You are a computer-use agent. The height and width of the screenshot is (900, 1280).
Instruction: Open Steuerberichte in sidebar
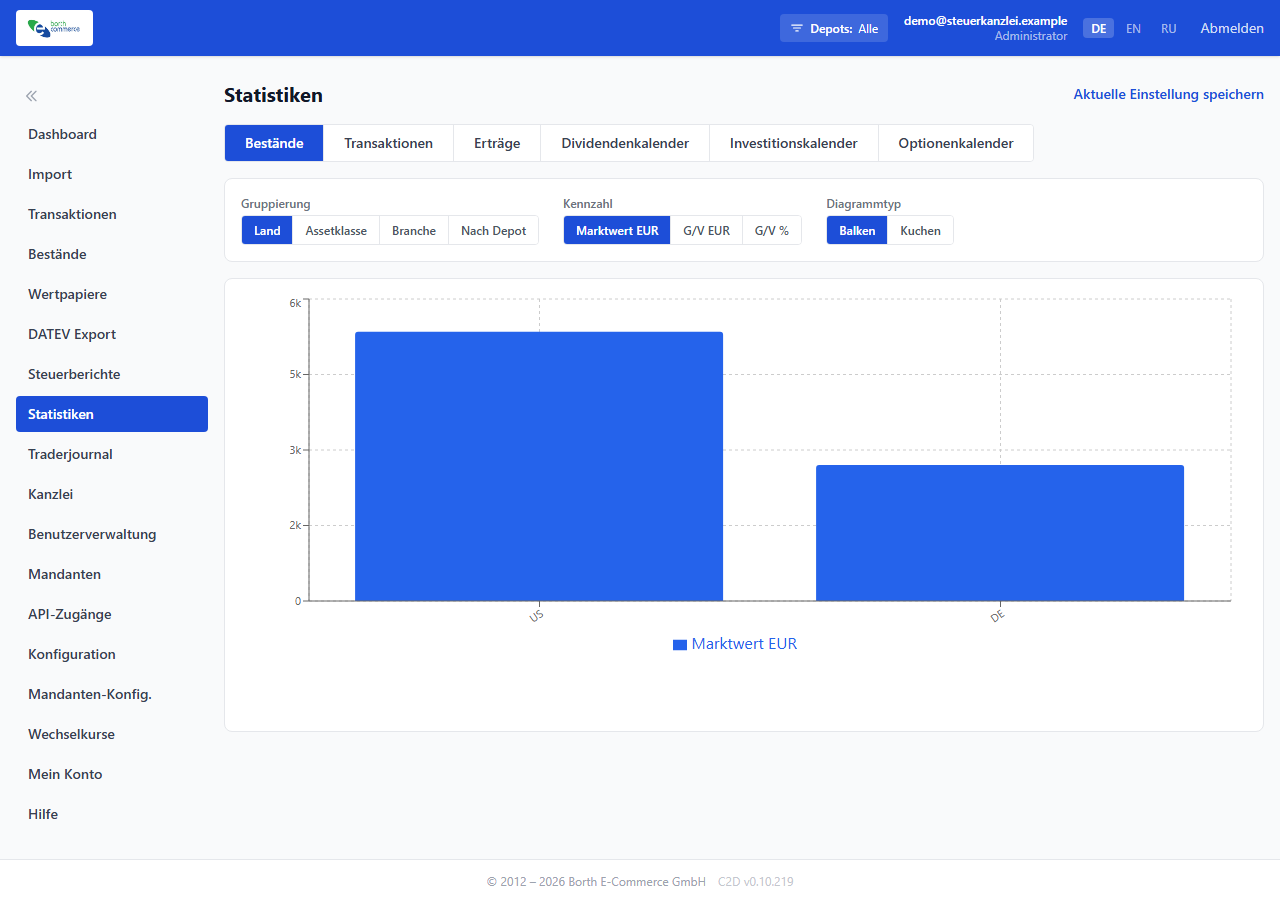coord(112,374)
